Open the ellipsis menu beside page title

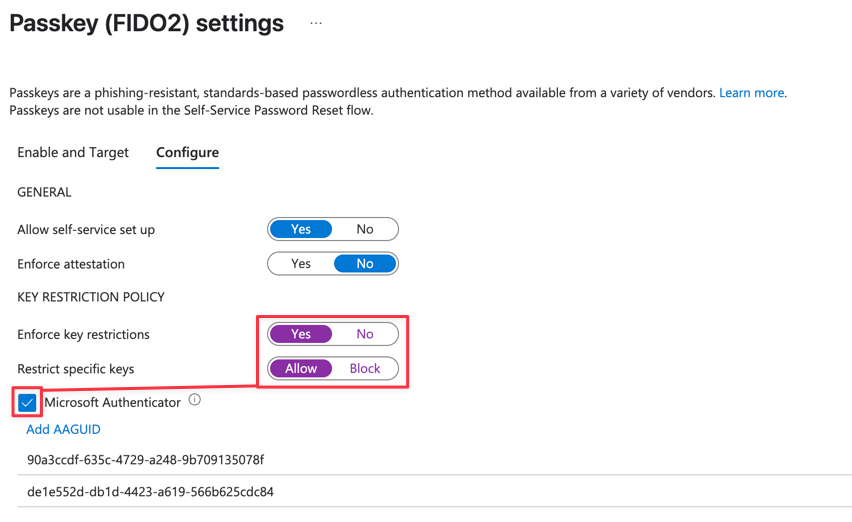click(x=316, y=23)
